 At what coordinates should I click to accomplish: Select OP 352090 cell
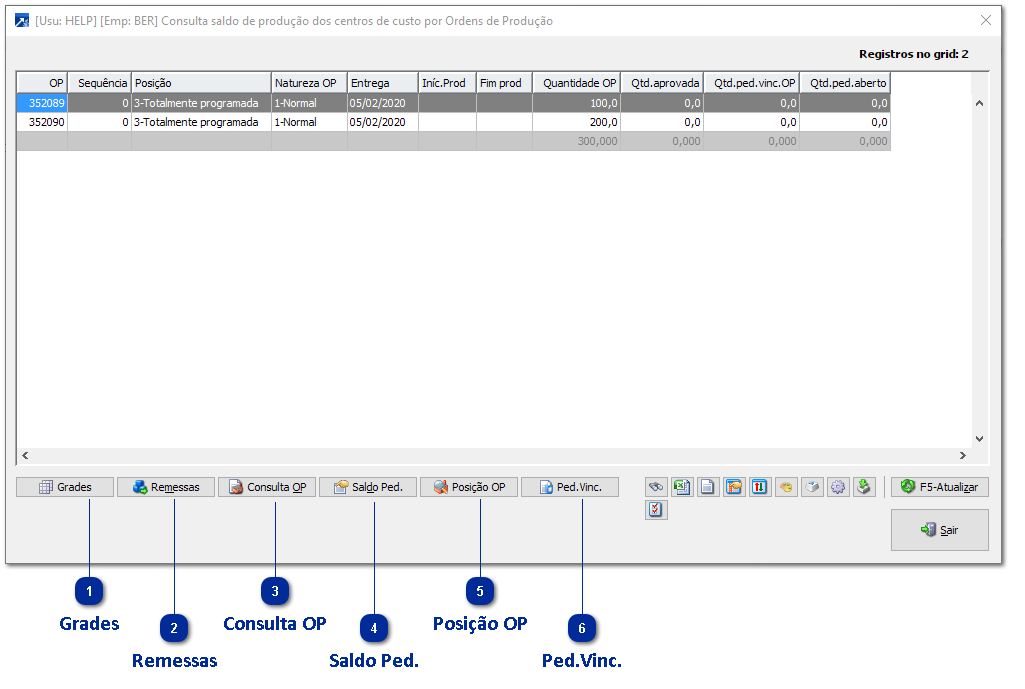pyautogui.click(x=42, y=122)
